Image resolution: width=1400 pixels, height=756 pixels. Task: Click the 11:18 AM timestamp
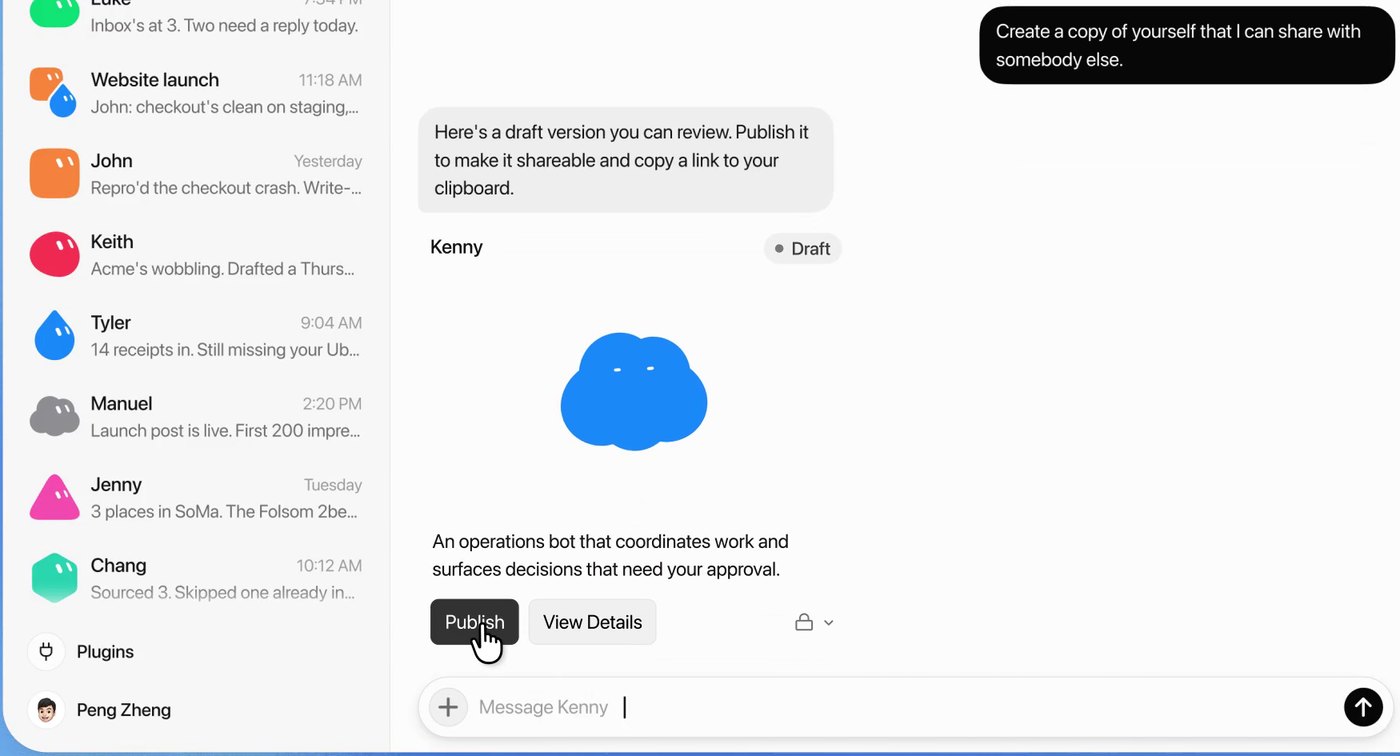pyautogui.click(x=330, y=80)
